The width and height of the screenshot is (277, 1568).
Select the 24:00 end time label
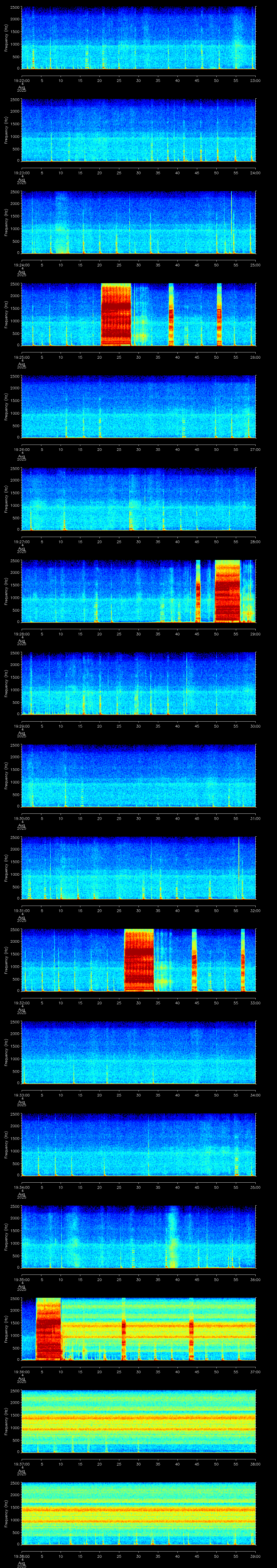tap(255, 173)
